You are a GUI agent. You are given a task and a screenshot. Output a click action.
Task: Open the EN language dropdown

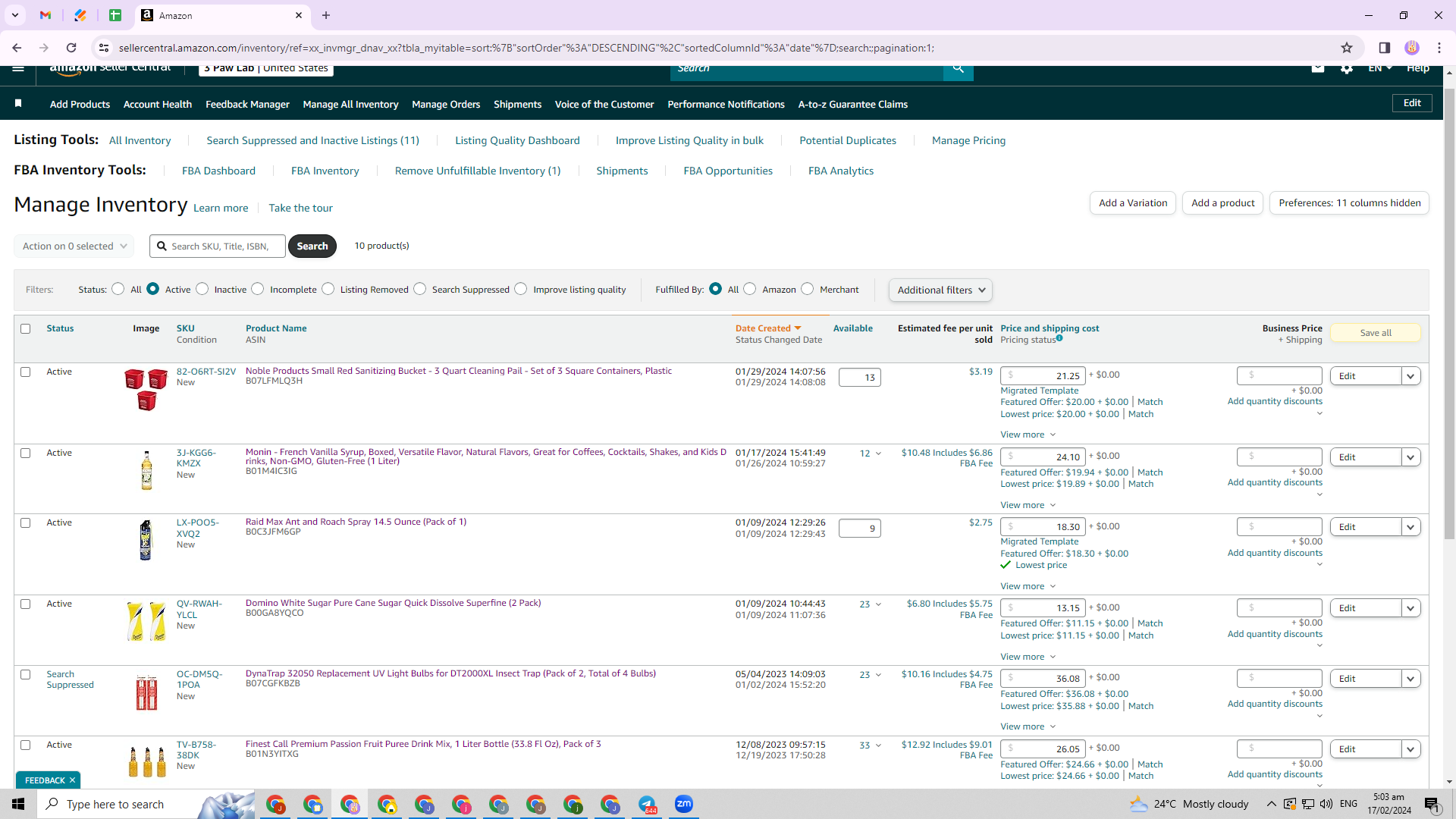1380,68
